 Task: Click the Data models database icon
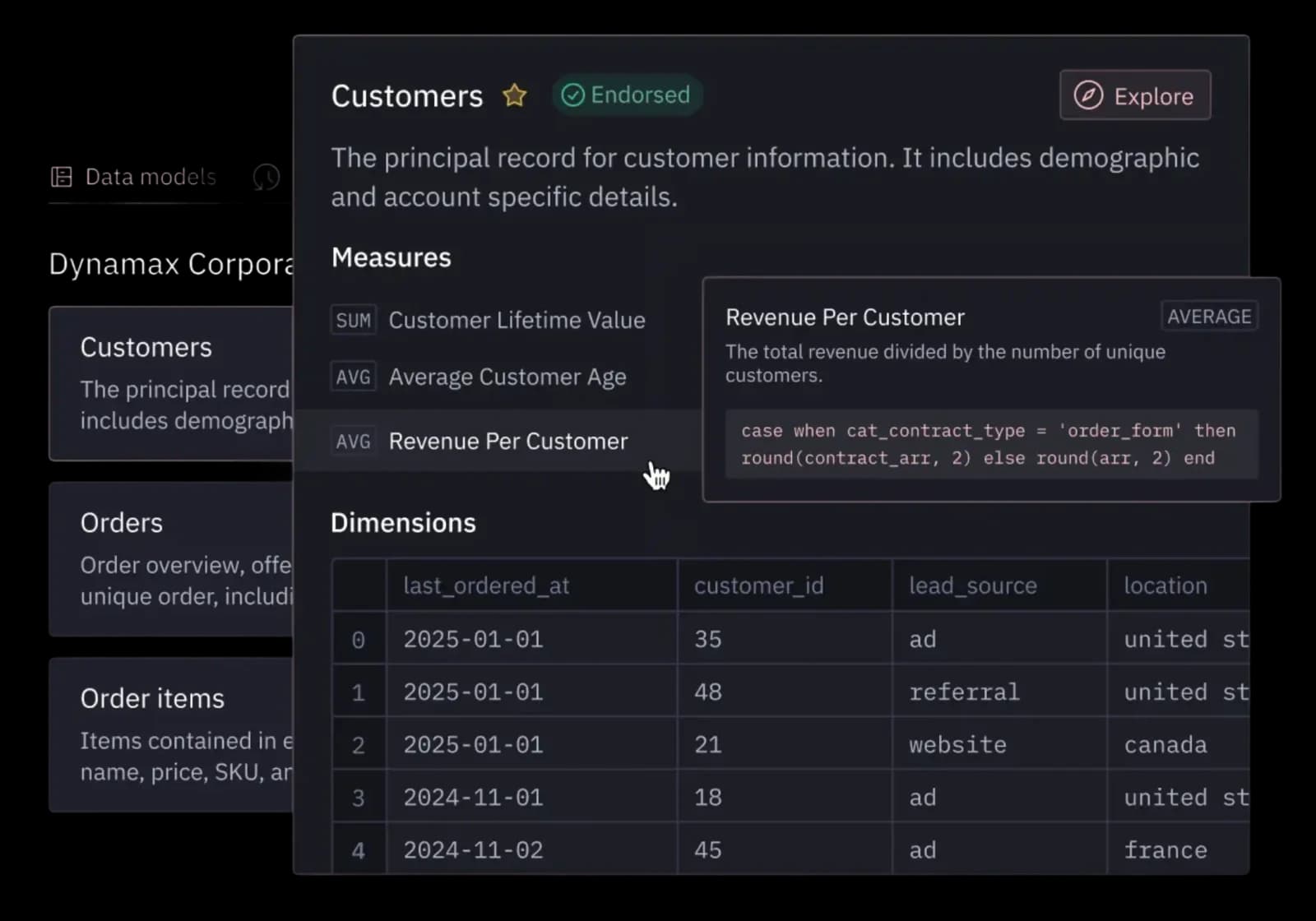pyautogui.click(x=61, y=176)
